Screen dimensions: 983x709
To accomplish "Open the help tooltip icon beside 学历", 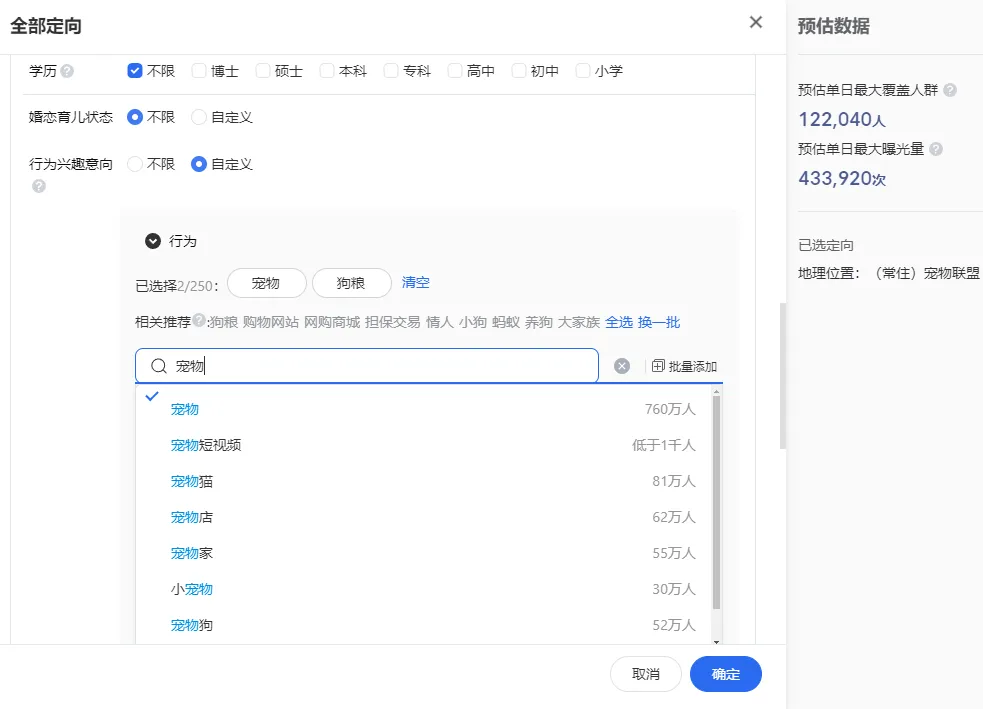I will point(65,70).
